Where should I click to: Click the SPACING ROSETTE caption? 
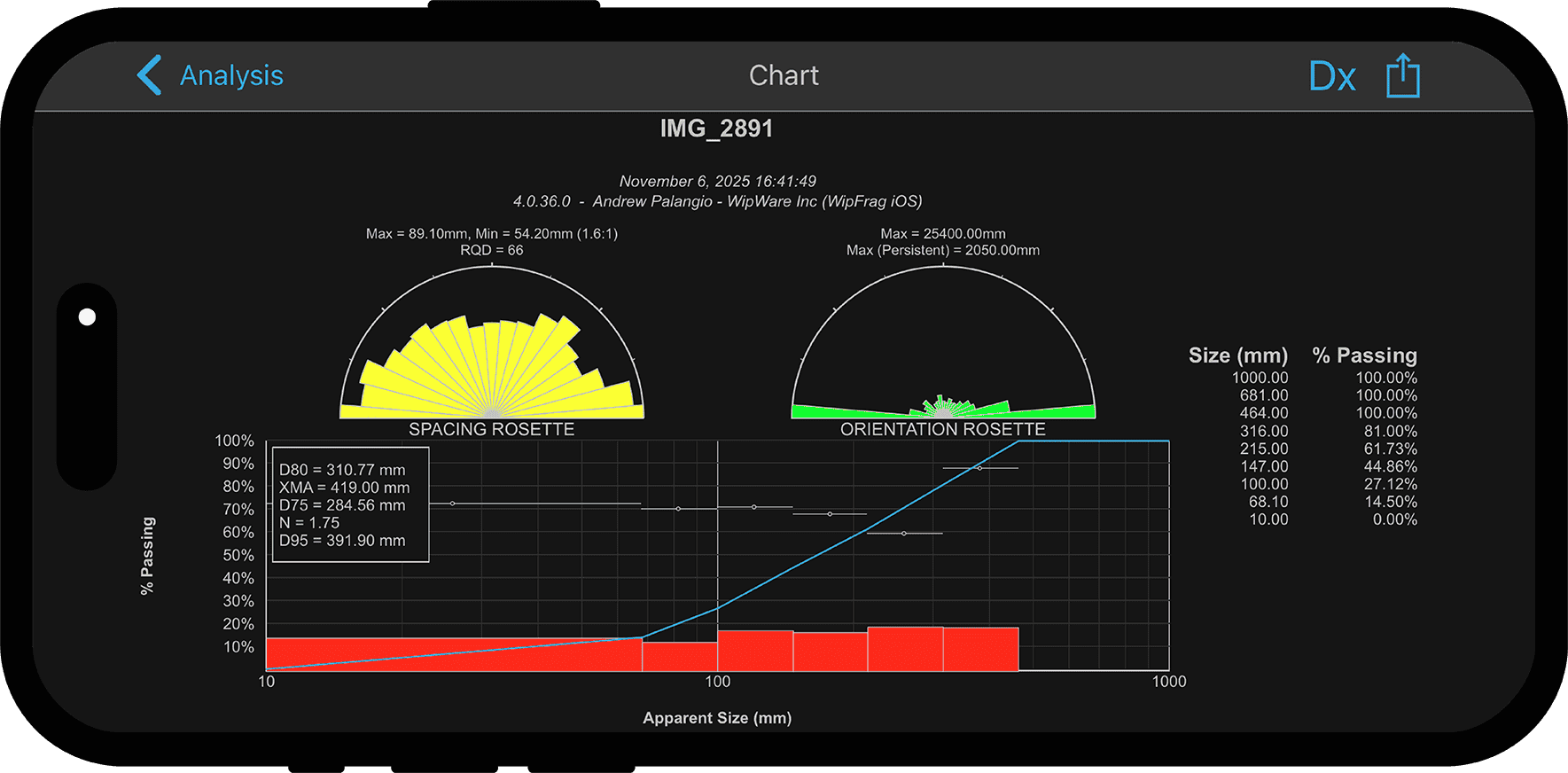tap(491, 429)
